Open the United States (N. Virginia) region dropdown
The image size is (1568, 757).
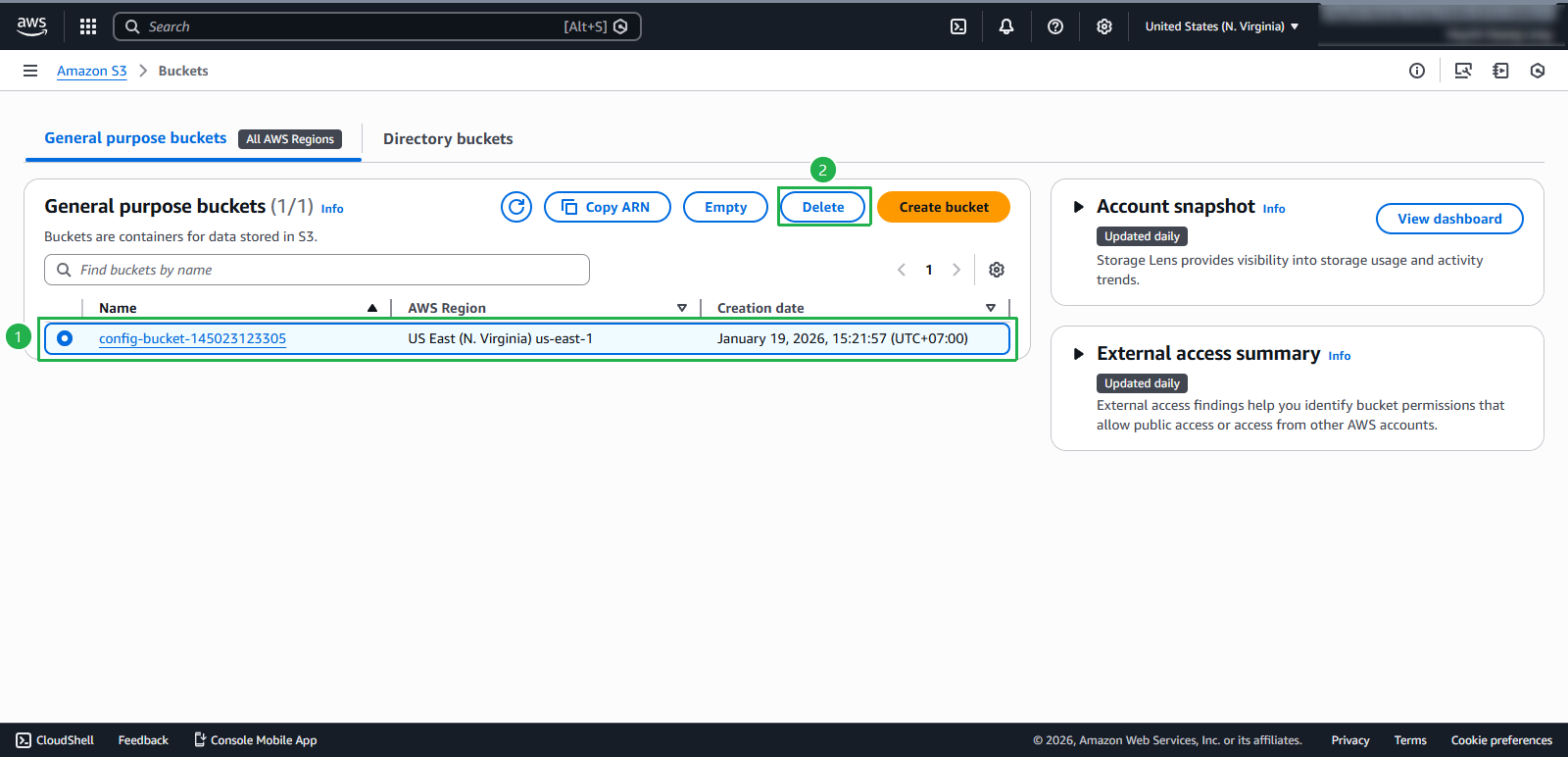1221,26
